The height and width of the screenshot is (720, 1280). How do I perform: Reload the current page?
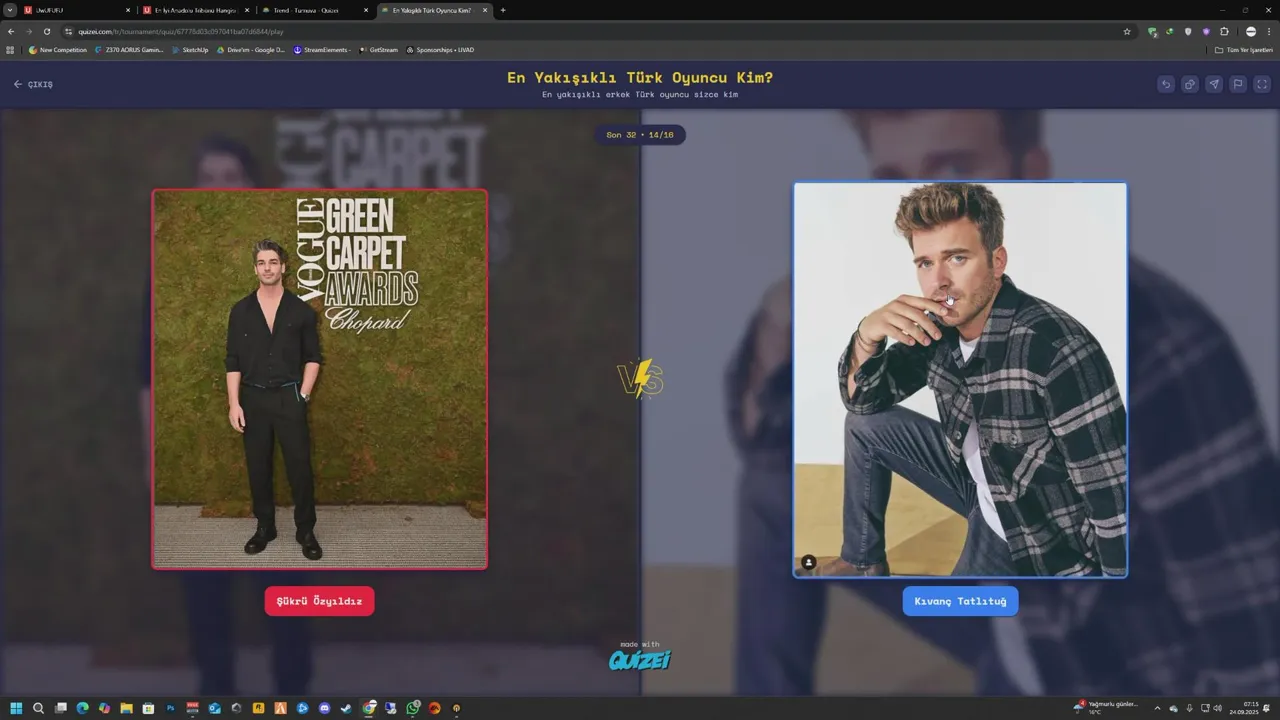46,31
